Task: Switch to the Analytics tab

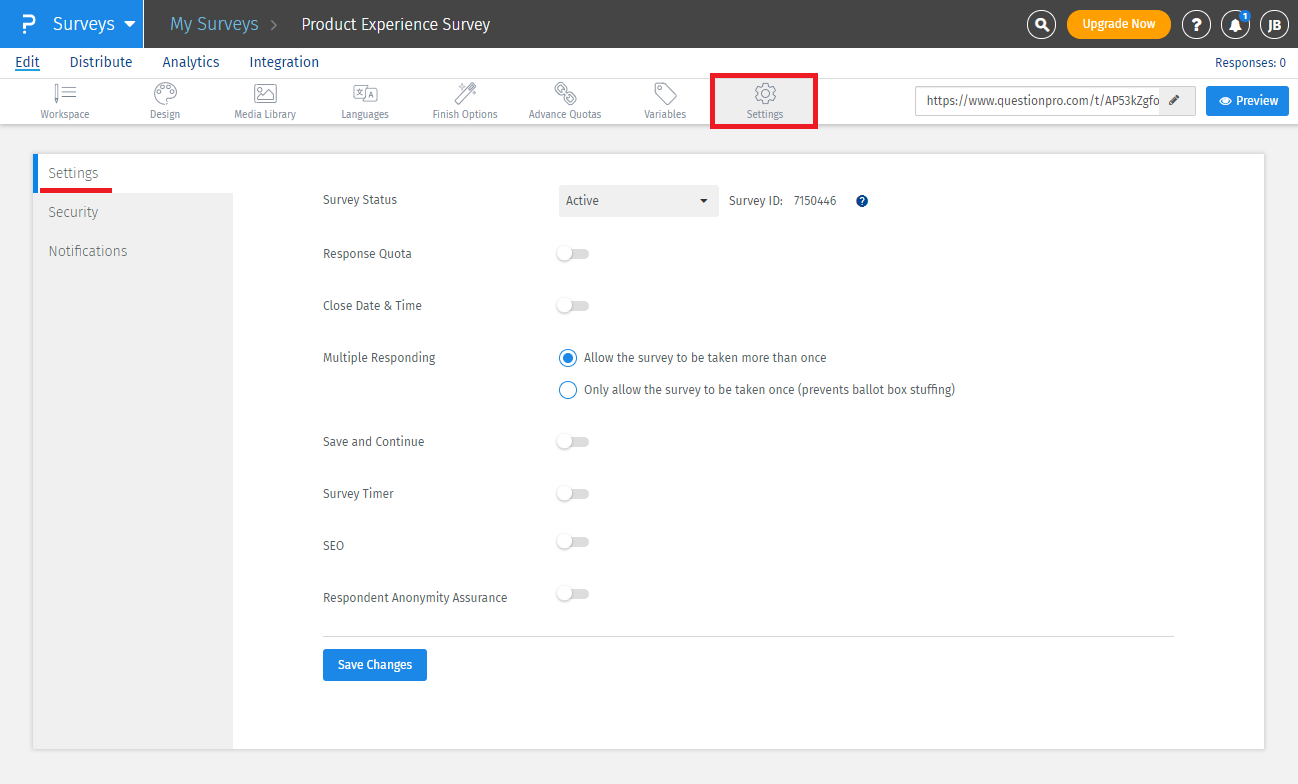Action: (x=191, y=62)
